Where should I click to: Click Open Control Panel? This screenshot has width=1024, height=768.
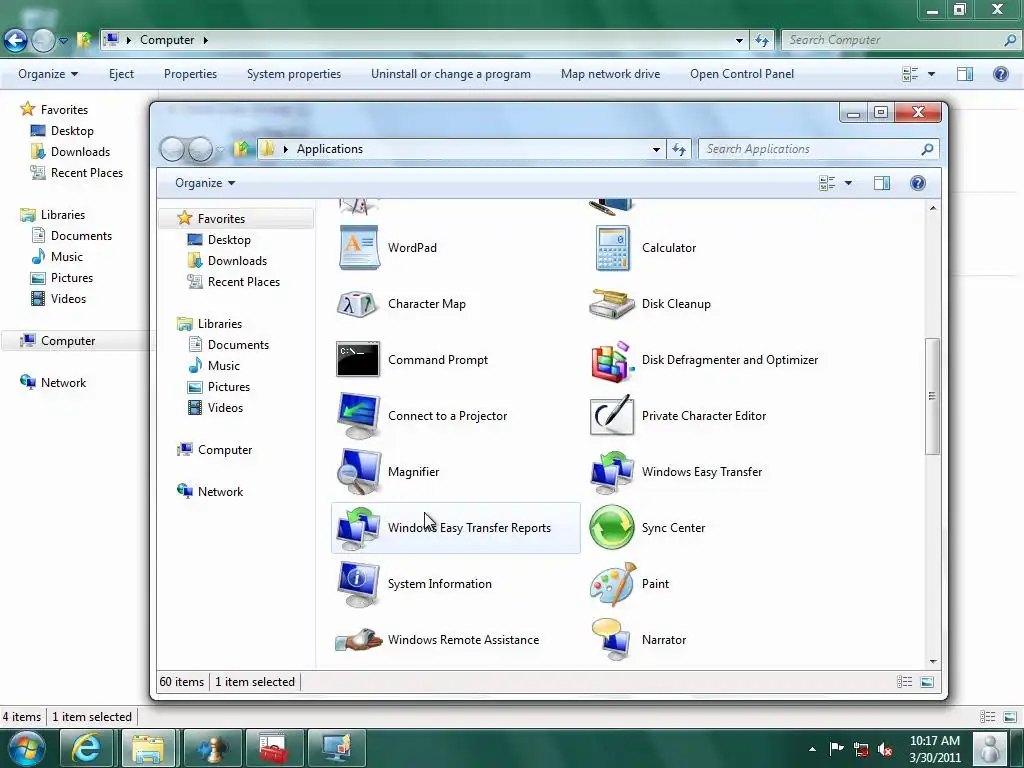pos(742,74)
